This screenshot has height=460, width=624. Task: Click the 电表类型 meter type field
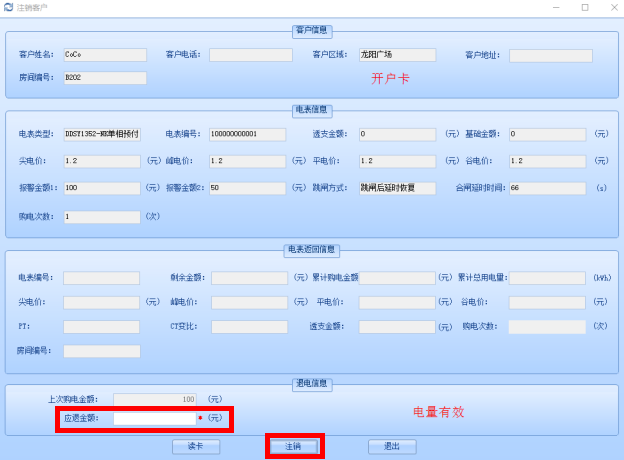tap(102, 134)
